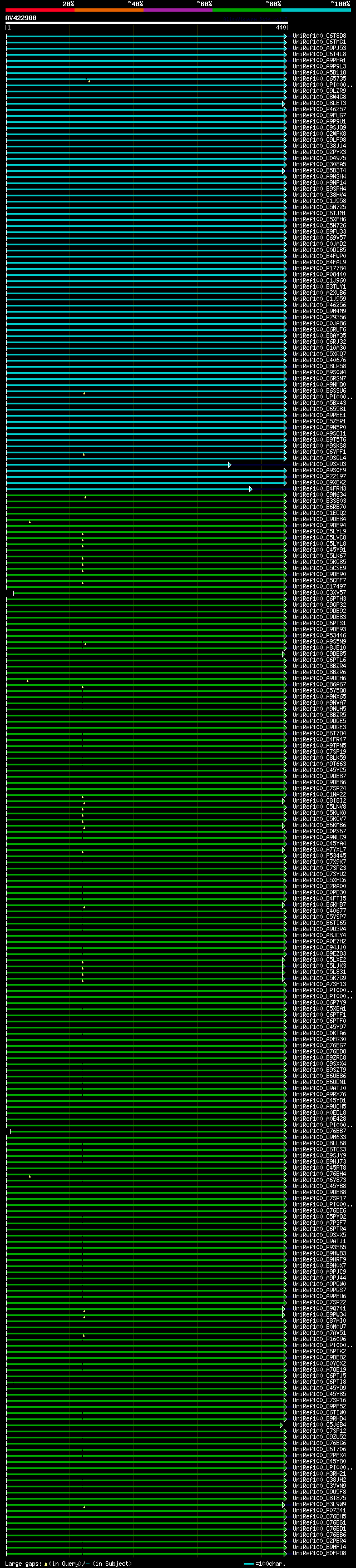Open hit UniRef100_P22197
The height and width of the screenshot is (1568, 356).
[x=319, y=477]
